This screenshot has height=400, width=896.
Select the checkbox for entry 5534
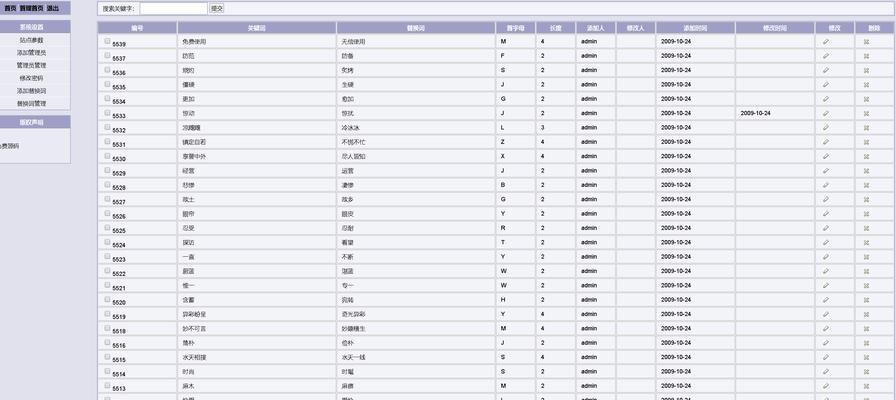(107, 99)
